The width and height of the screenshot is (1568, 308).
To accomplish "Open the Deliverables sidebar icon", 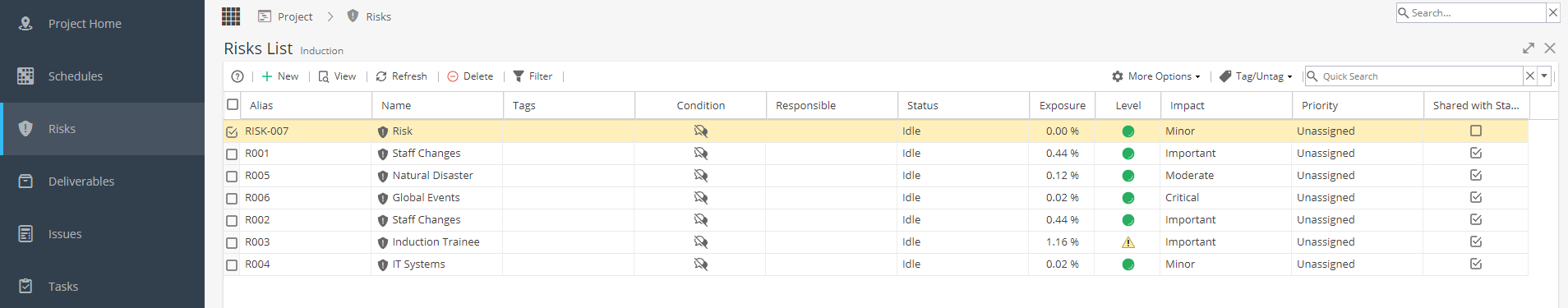I will [x=25, y=181].
